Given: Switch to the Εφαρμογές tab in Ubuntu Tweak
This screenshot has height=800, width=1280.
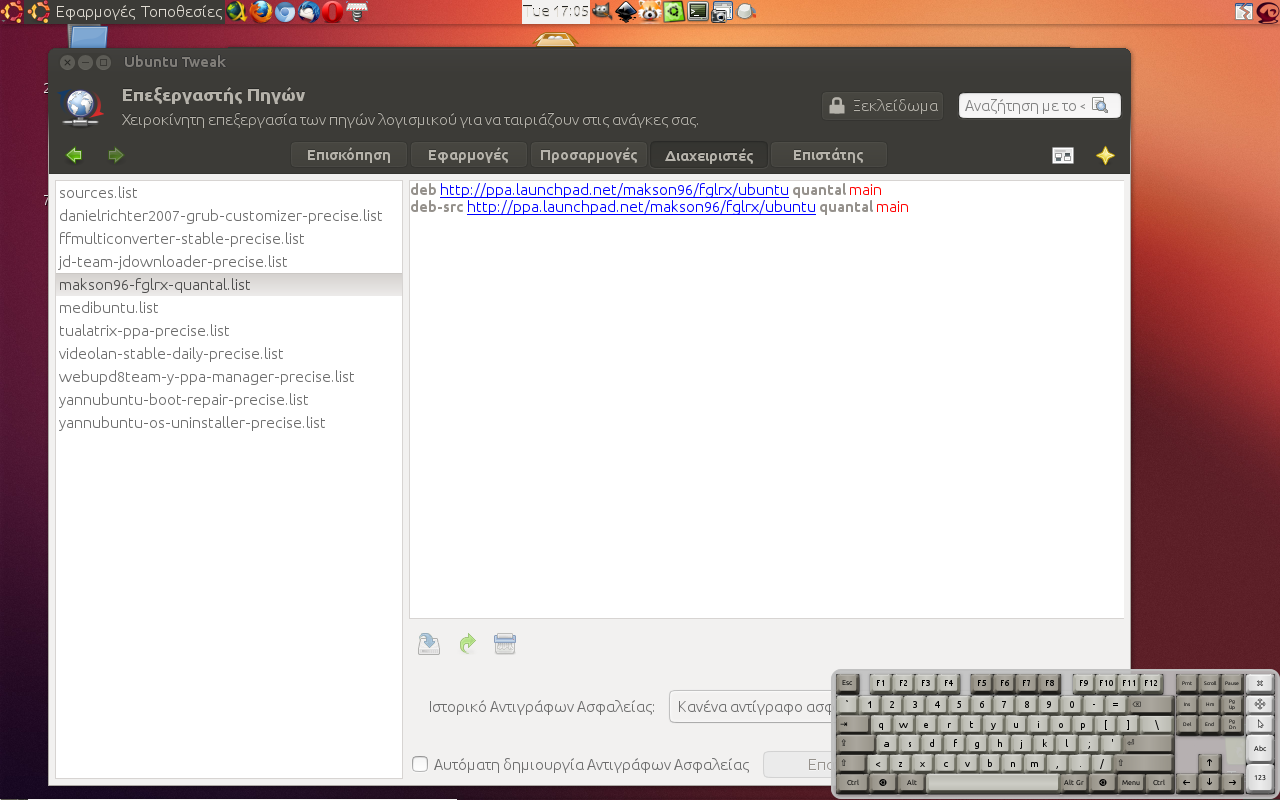Looking at the screenshot, I should pyautogui.click(x=468, y=155).
